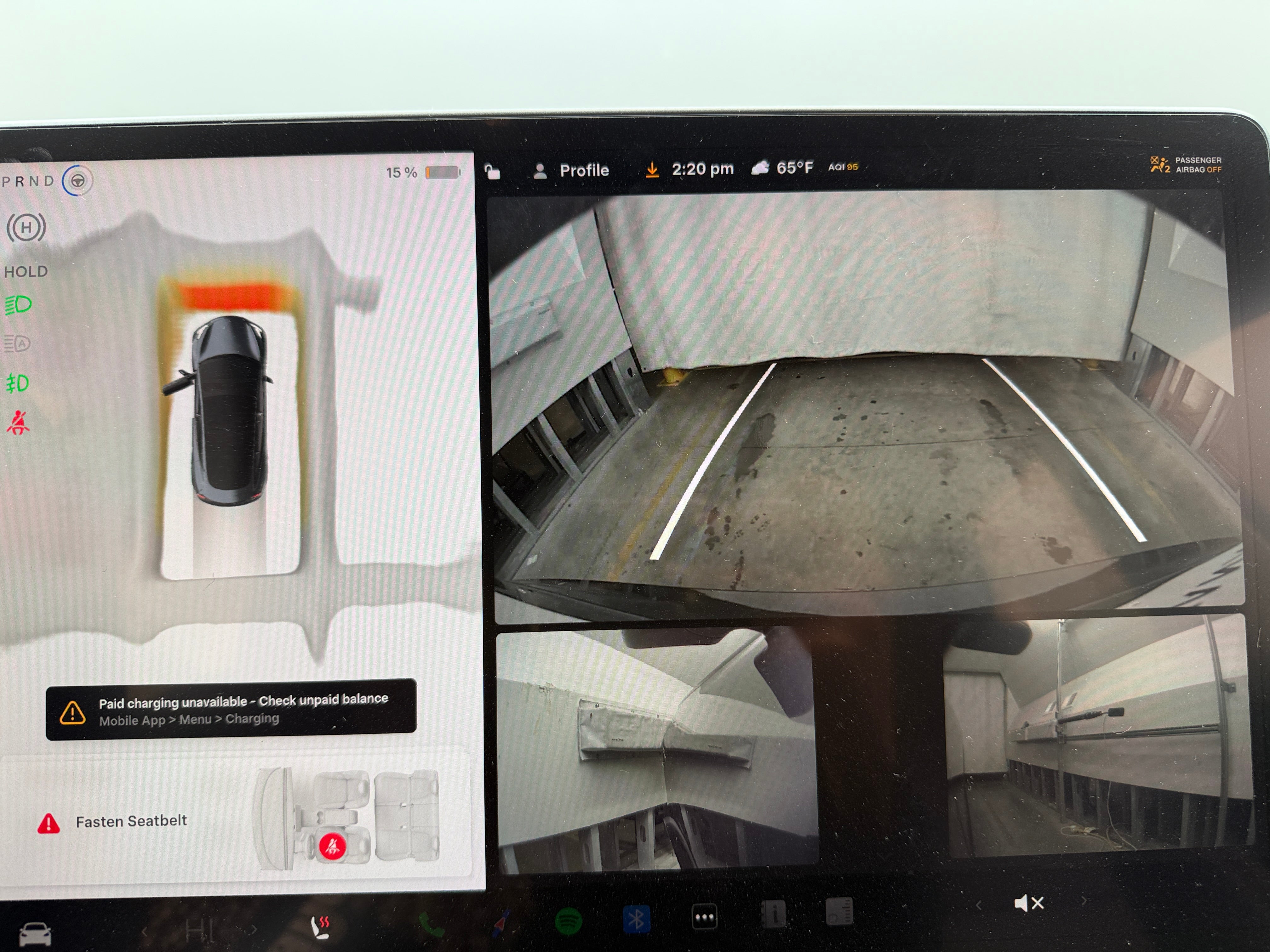Tap the Fasten Seatbelt warning

click(x=131, y=822)
